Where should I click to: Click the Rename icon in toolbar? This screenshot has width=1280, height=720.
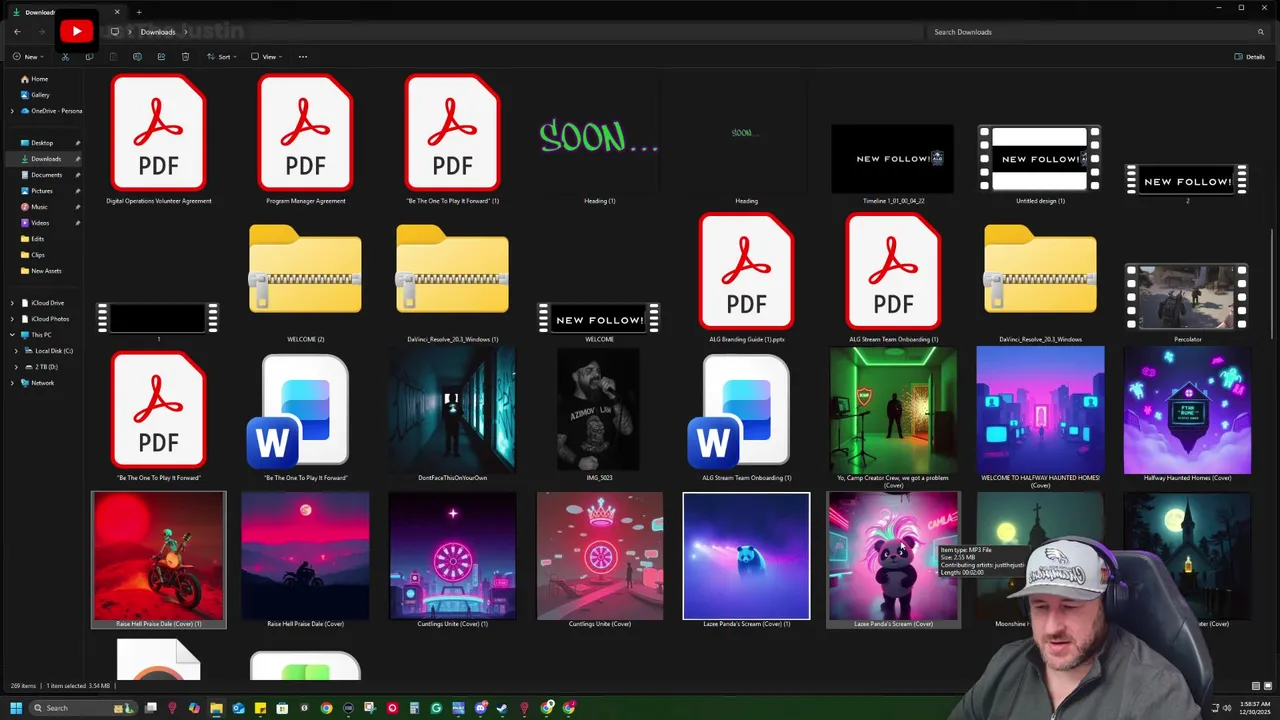coord(137,57)
